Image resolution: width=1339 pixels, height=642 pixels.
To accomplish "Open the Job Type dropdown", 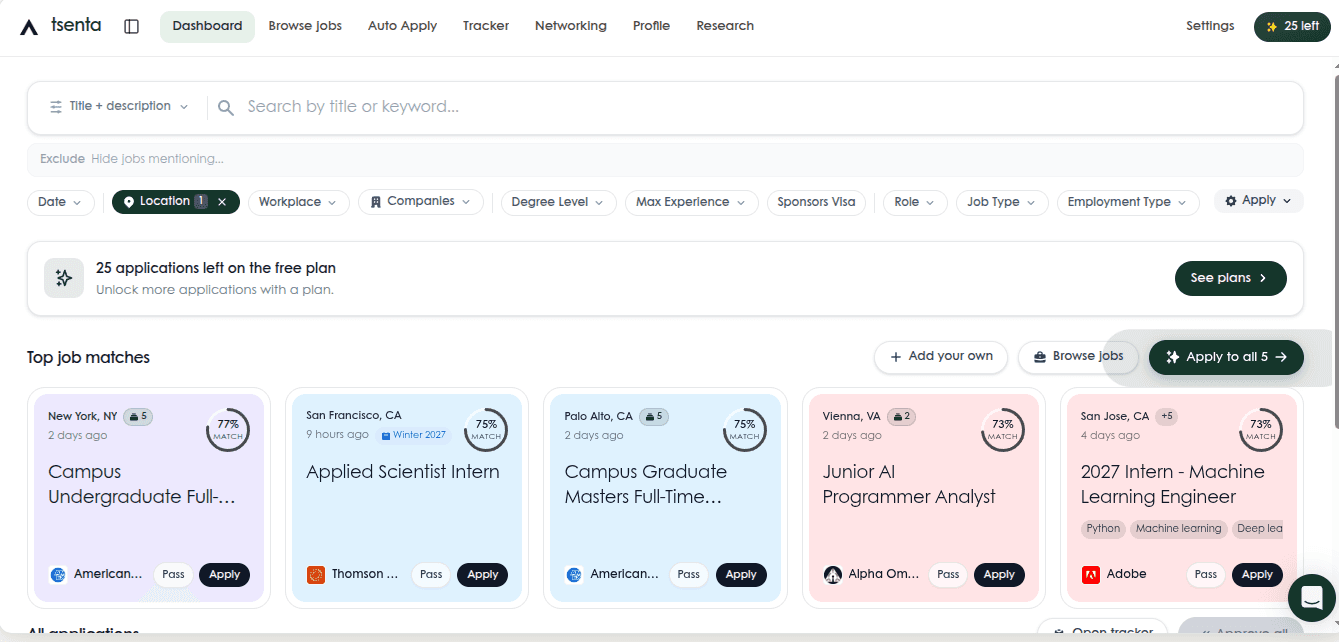I will (x=1002, y=202).
